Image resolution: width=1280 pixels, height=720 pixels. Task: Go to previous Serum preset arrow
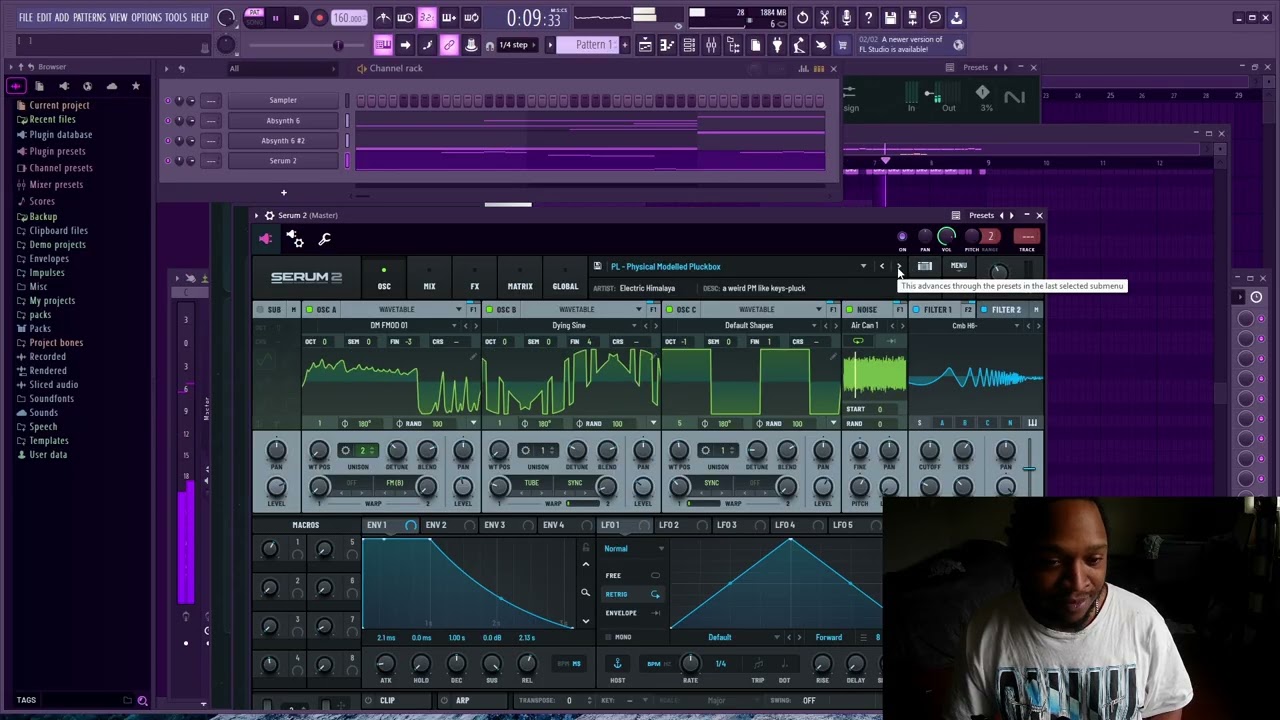pyautogui.click(x=882, y=267)
